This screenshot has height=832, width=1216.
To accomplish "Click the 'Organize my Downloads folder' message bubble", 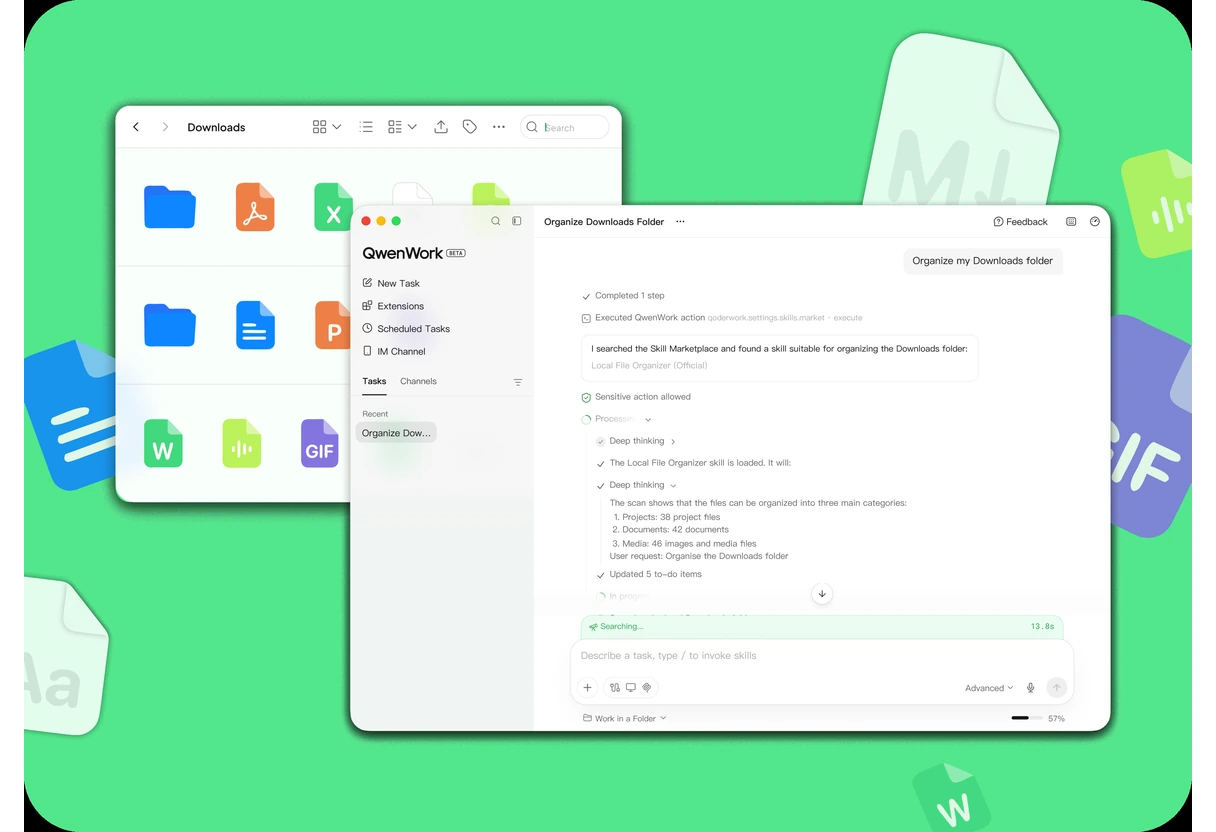I will click(983, 261).
